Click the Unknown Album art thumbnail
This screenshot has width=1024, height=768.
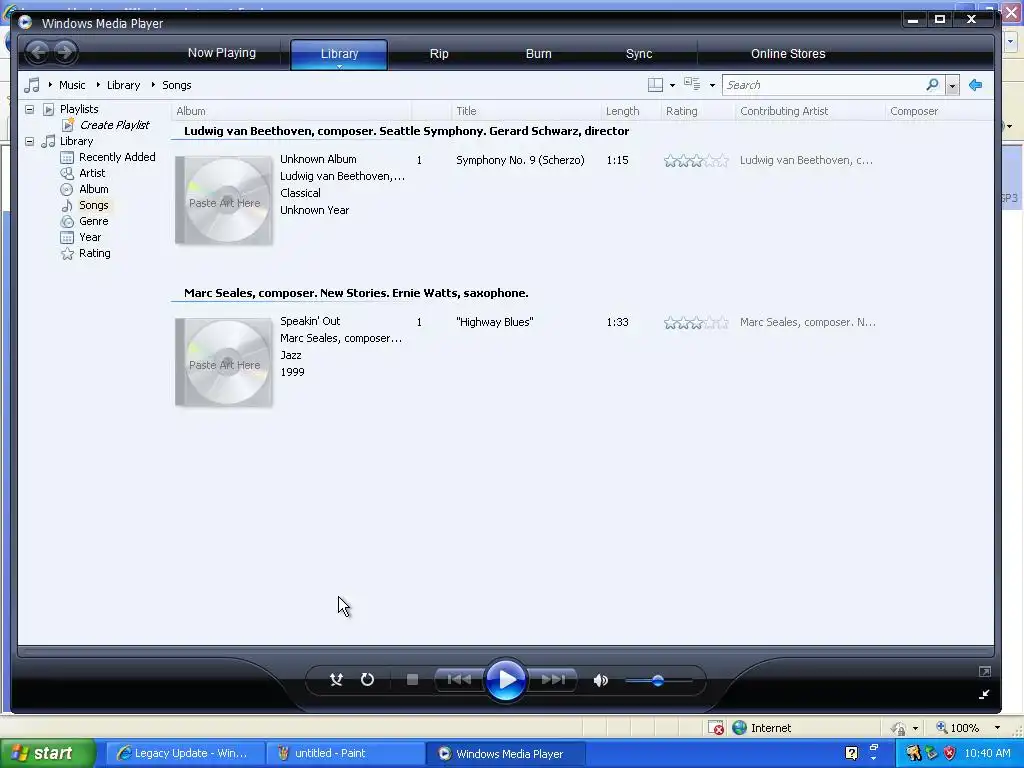click(224, 200)
